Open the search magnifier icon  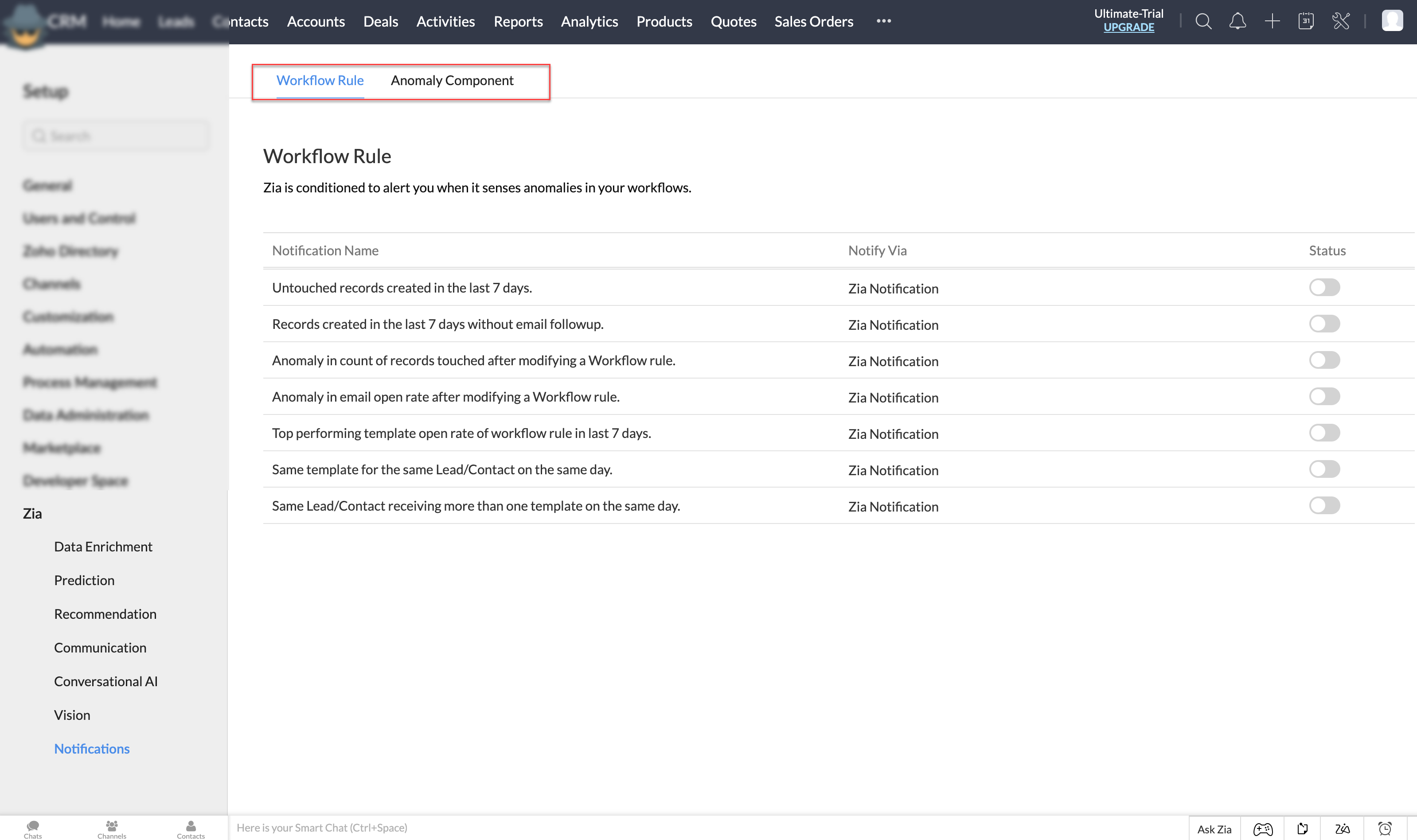[1203, 22]
